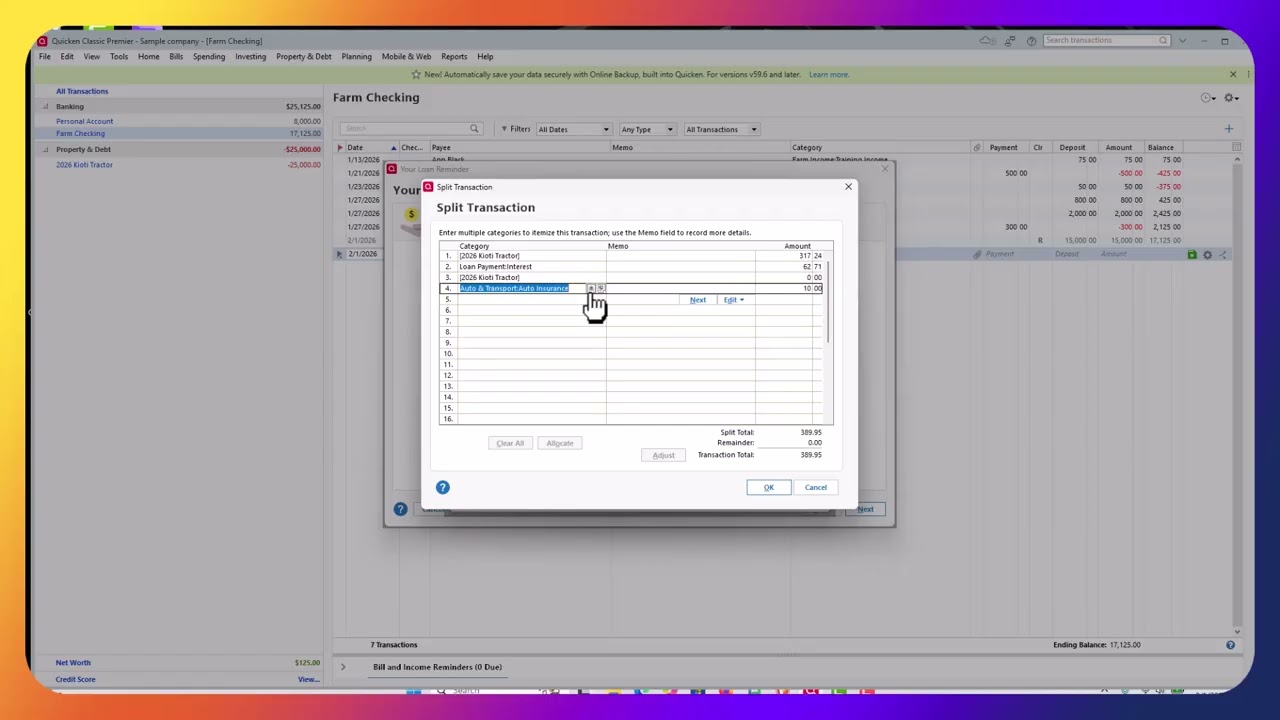Click the paperclip icon in new transaction row
This screenshot has width=1280, height=720.
tap(977, 254)
